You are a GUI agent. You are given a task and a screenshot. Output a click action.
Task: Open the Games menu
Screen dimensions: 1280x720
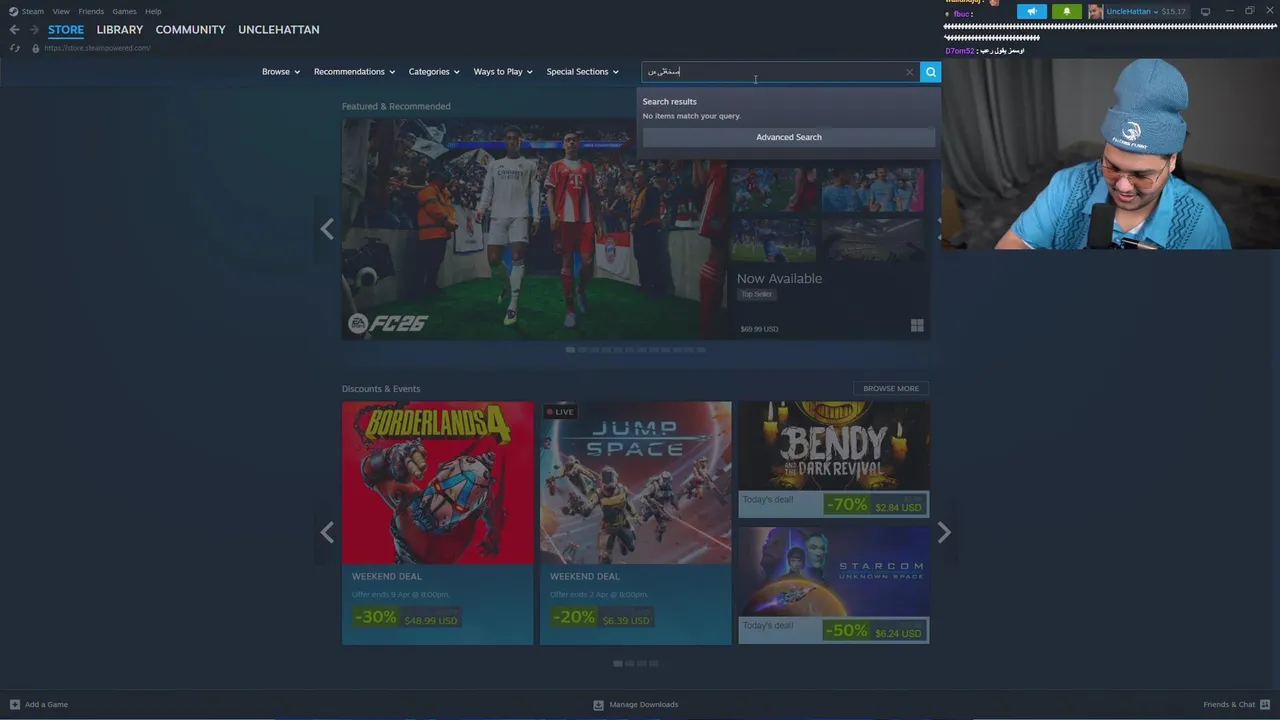click(x=124, y=12)
